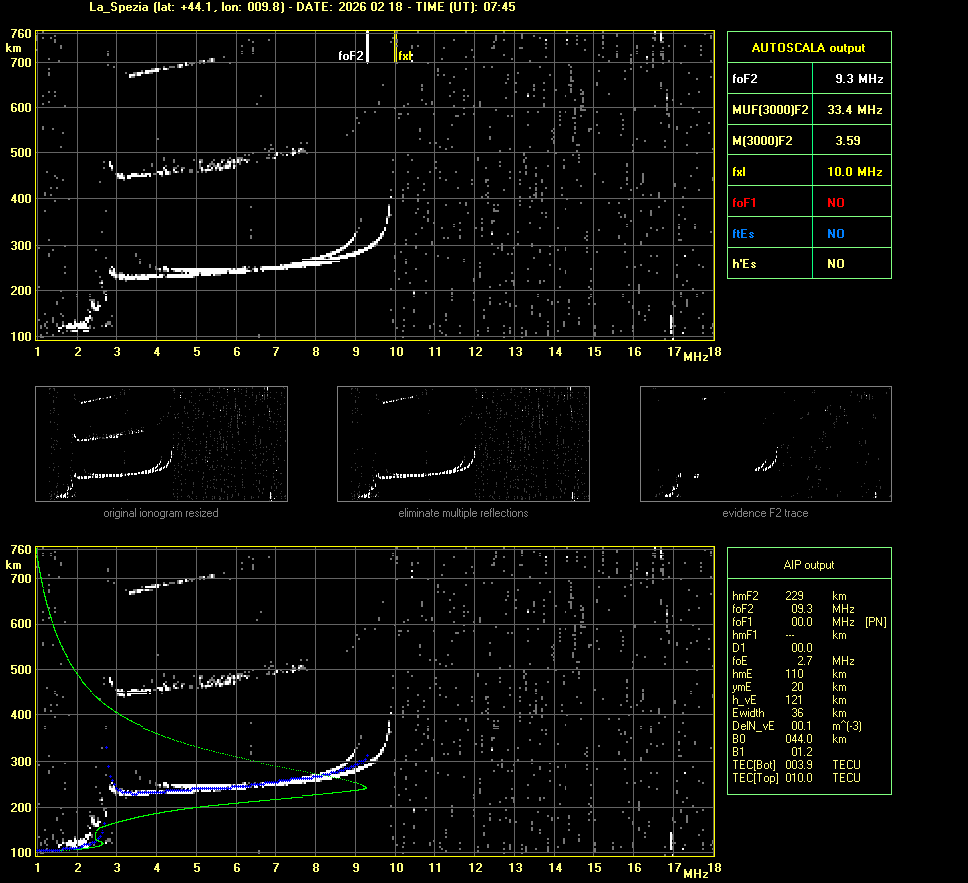Select the AUTOSCALA output header cell
The image size is (968, 883).
tap(808, 47)
